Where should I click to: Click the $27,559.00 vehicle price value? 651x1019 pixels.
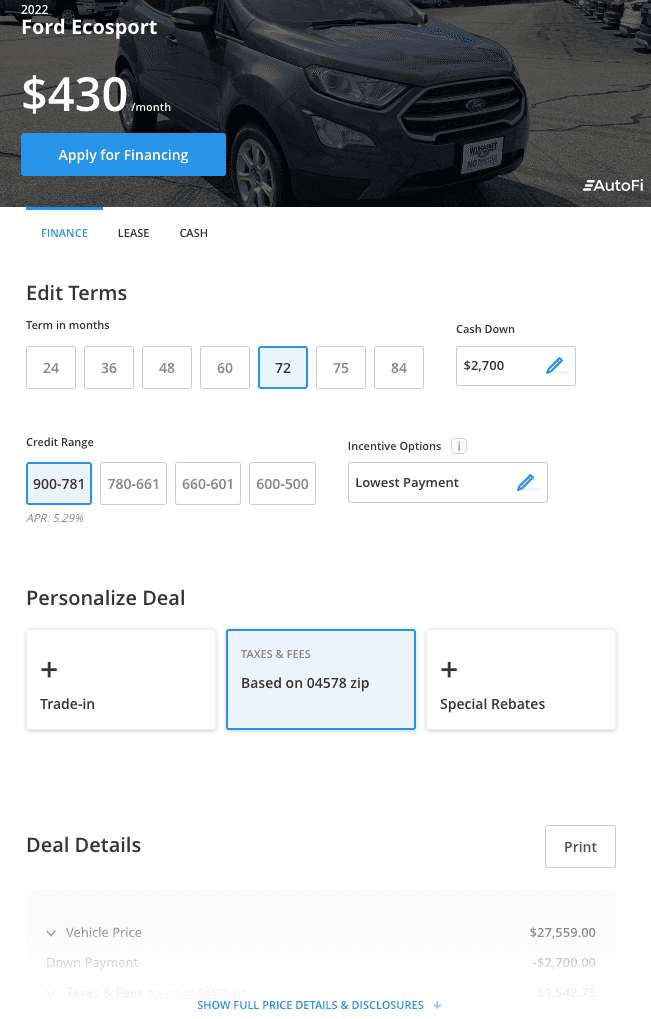[563, 933]
